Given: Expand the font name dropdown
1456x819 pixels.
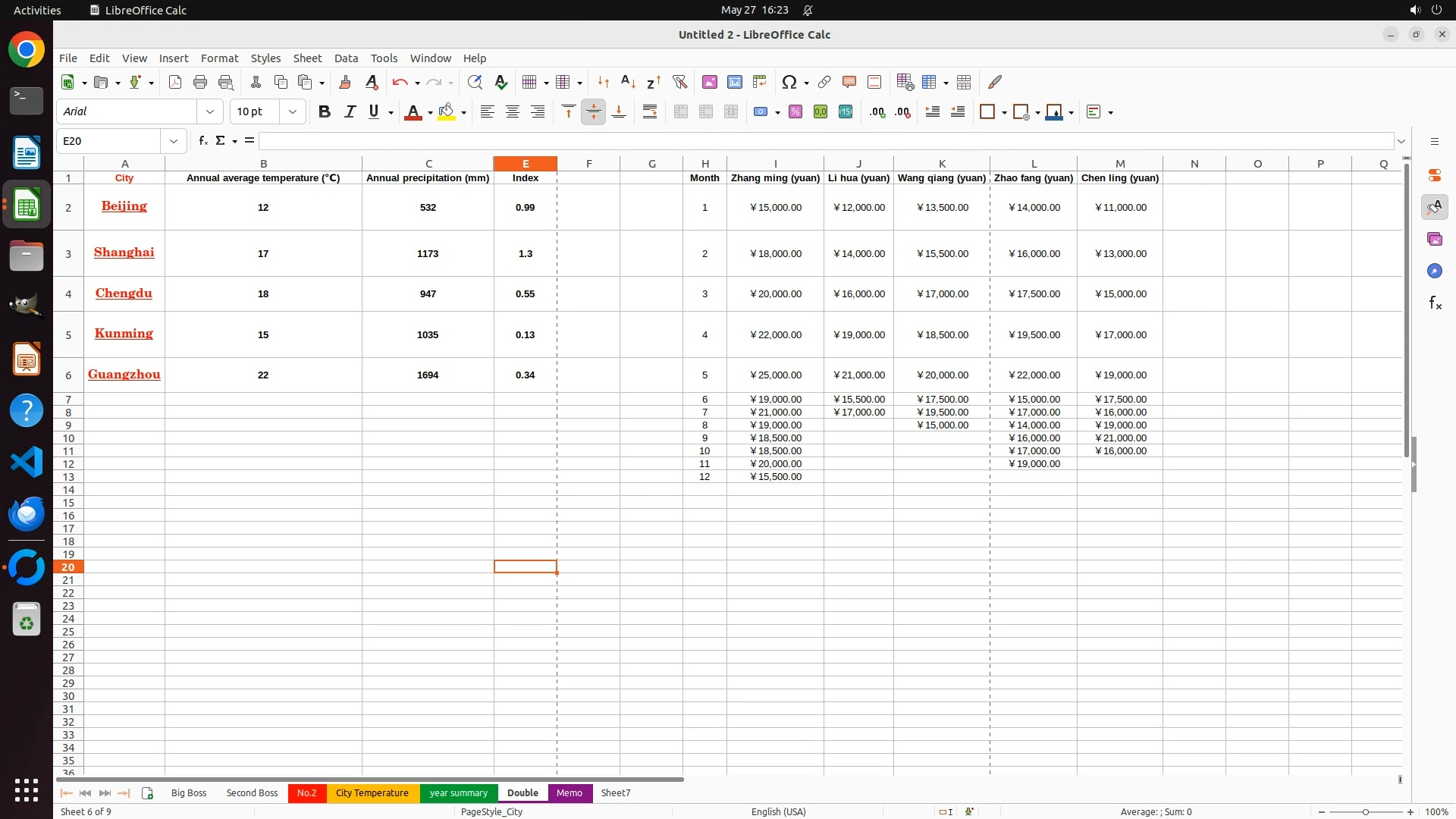Looking at the screenshot, I should click(210, 112).
